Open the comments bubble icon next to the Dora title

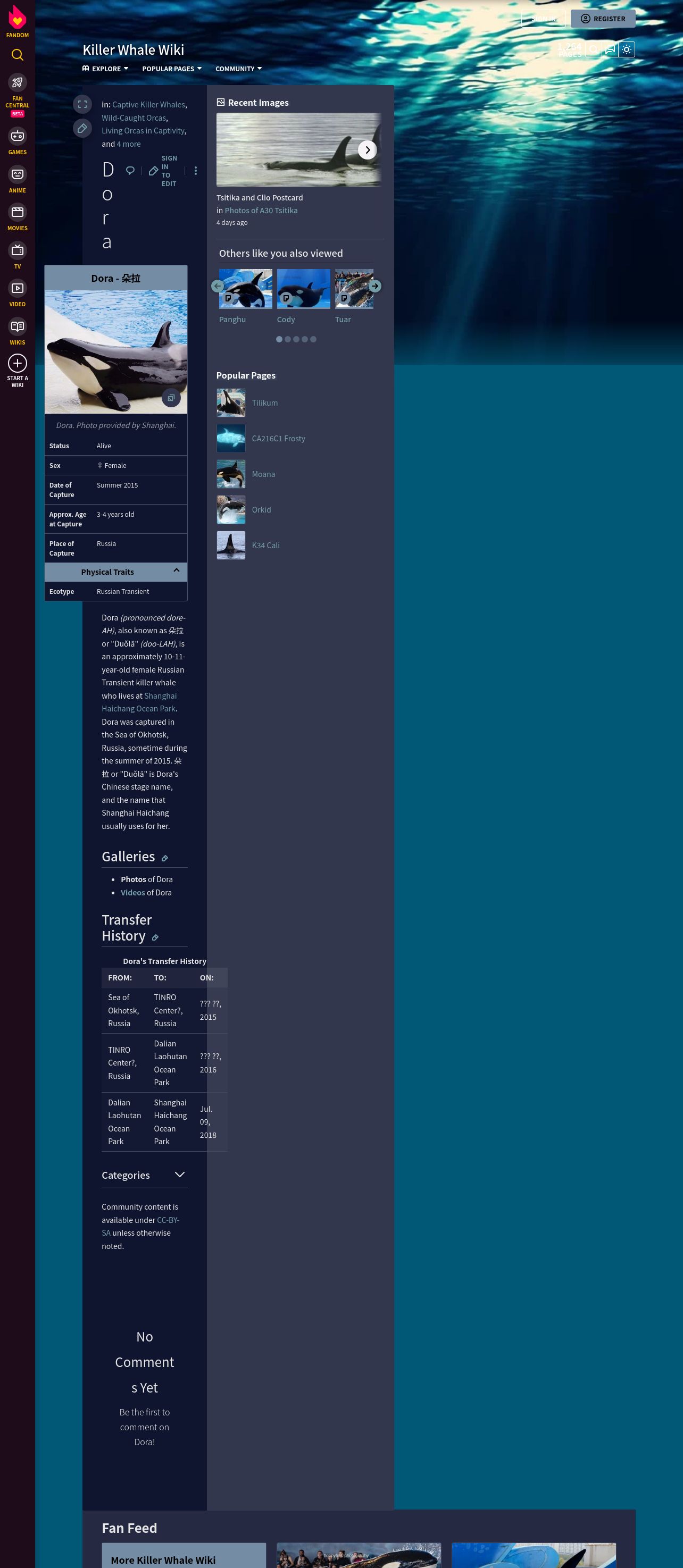click(x=130, y=171)
